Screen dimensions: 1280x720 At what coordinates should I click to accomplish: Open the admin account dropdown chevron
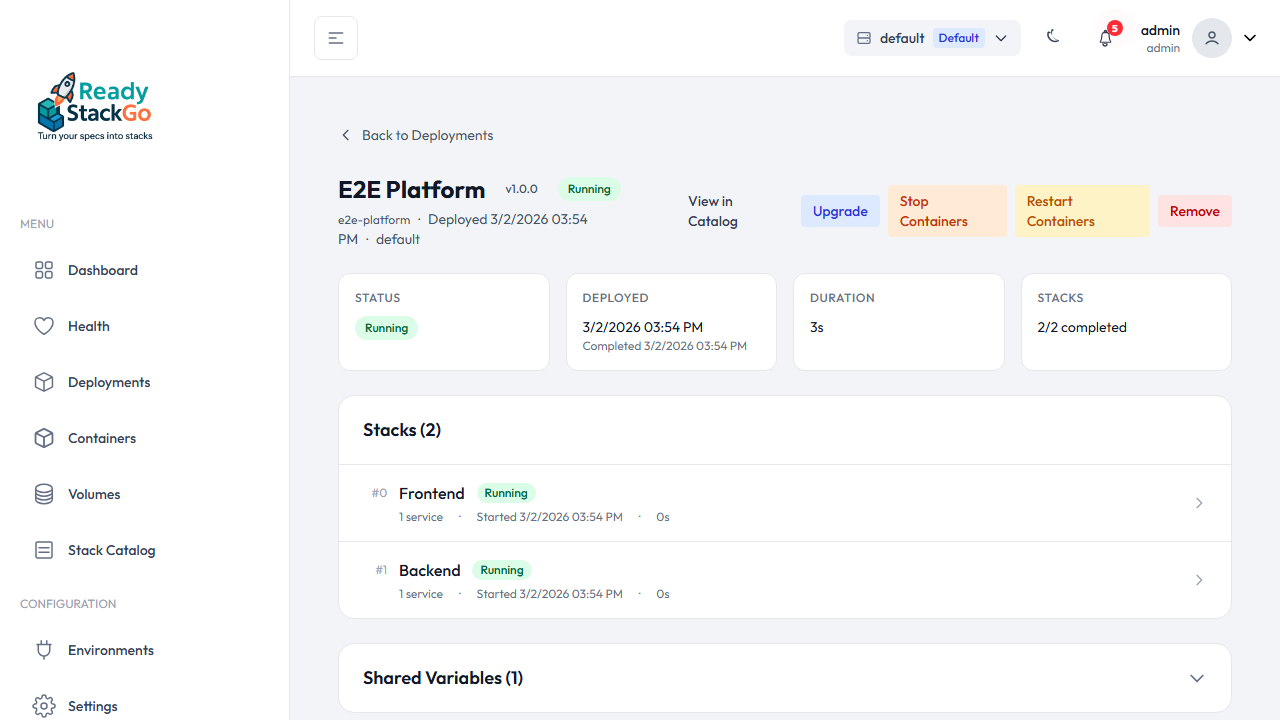coord(1249,37)
